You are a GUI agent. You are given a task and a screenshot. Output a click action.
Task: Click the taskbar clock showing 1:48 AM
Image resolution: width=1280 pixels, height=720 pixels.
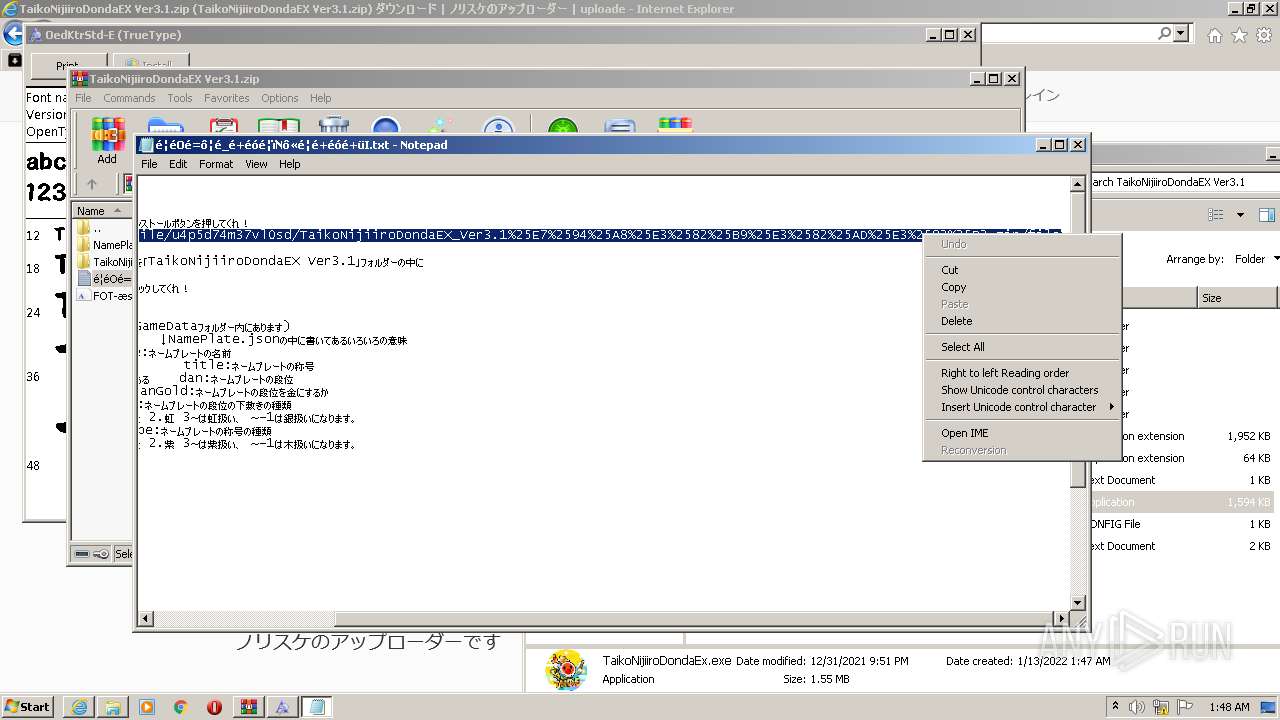click(x=1229, y=707)
